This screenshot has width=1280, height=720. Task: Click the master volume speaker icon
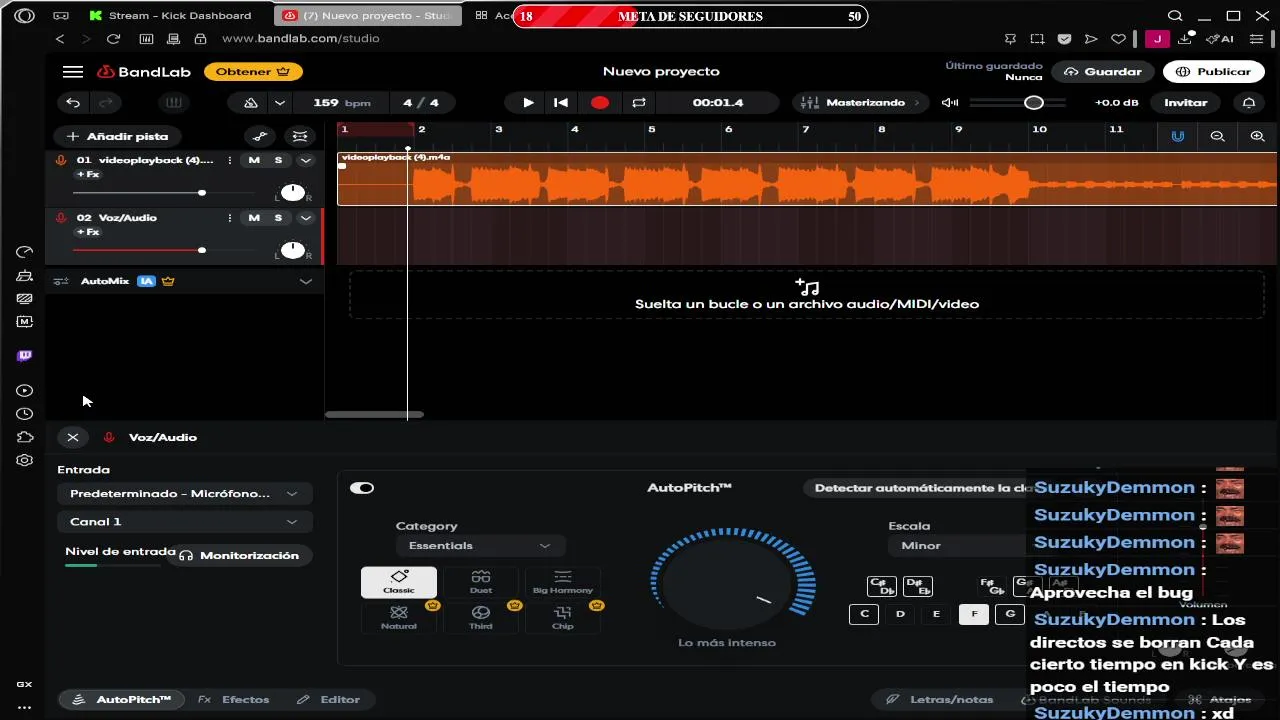click(x=950, y=102)
